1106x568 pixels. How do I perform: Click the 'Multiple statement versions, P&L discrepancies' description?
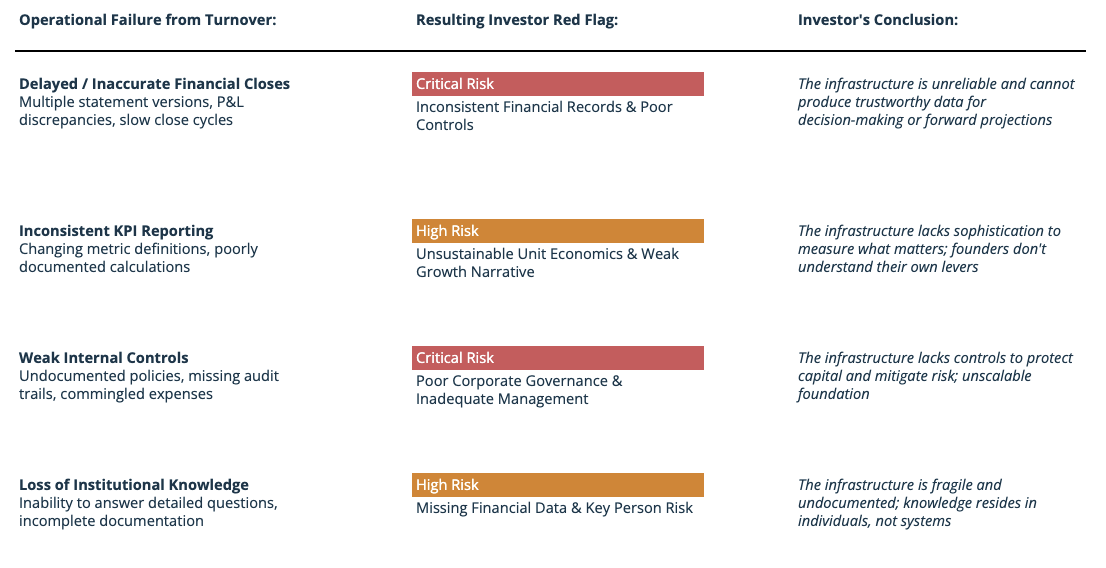pos(131,111)
